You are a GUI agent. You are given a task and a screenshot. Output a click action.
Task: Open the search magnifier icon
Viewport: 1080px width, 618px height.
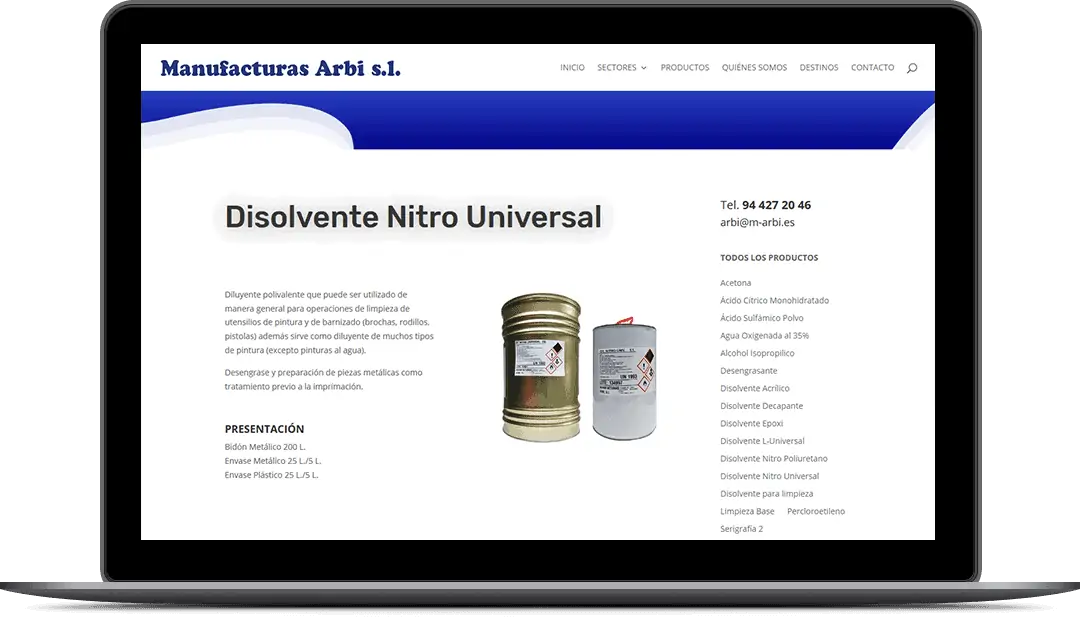coord(912,68)
